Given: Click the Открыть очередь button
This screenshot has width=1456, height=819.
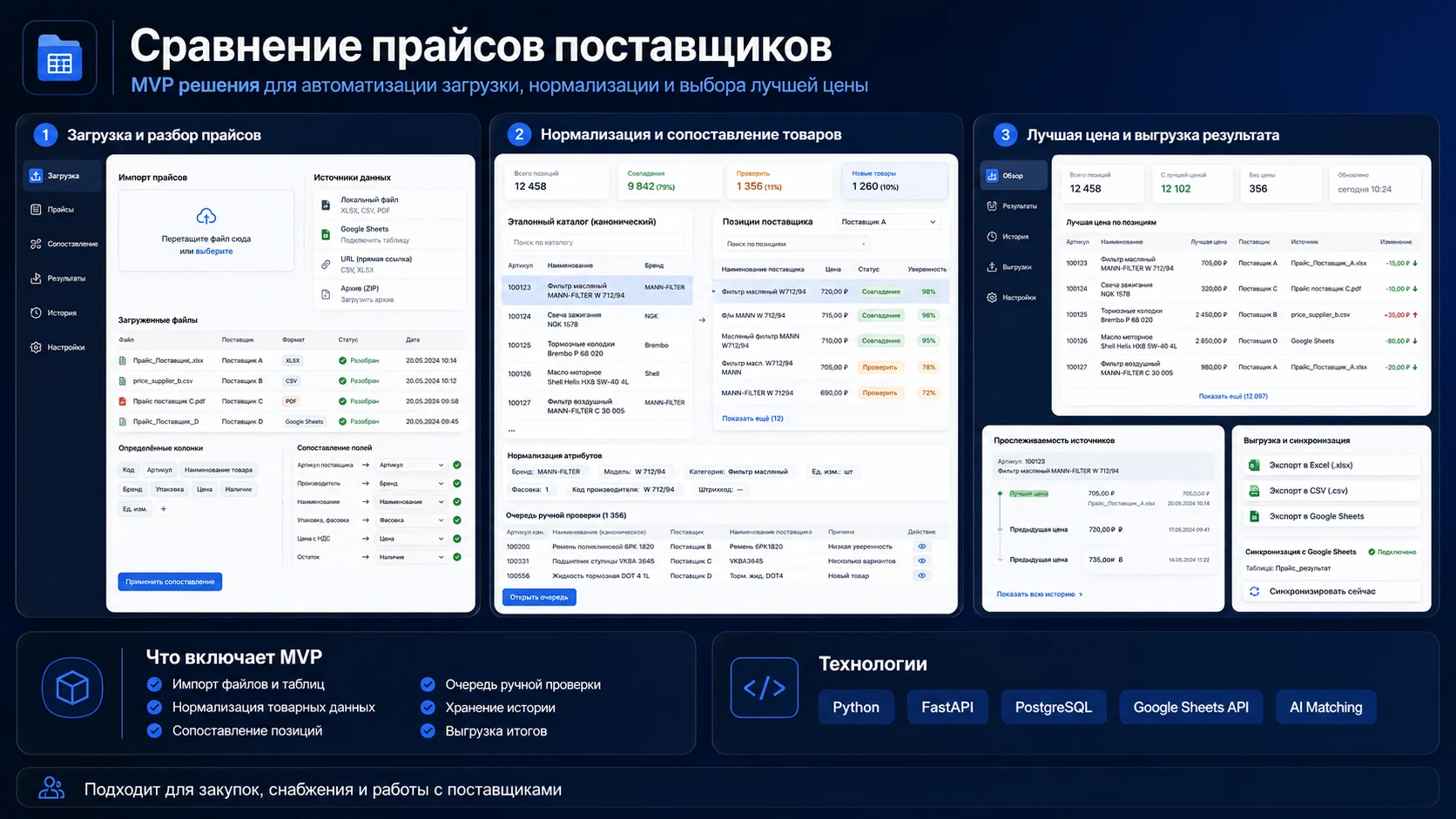Looking at the screenshot, I should pos(539,597).
